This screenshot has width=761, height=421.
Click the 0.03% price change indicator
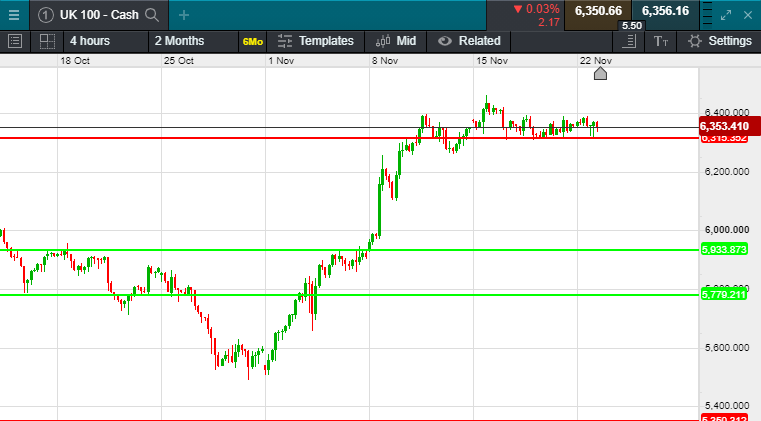click(x=537, y=9)
